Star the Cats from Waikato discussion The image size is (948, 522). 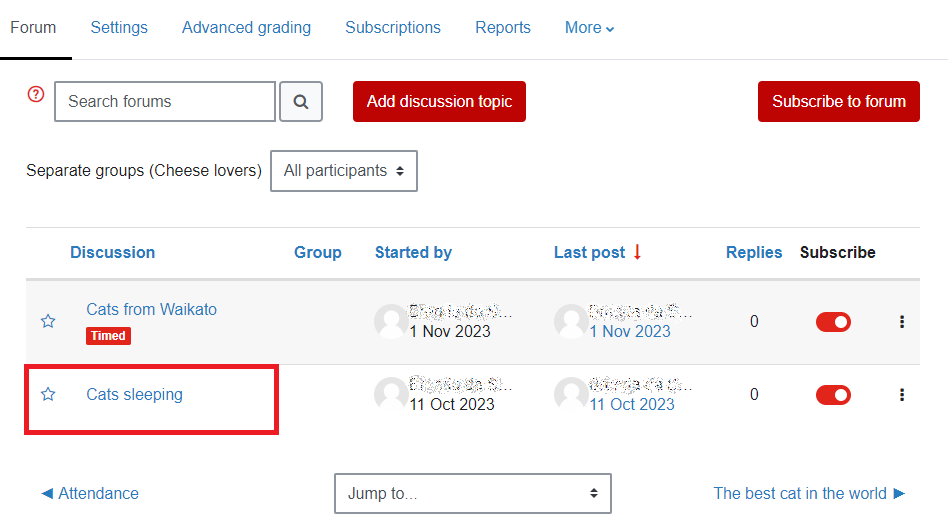pos(48,321)
